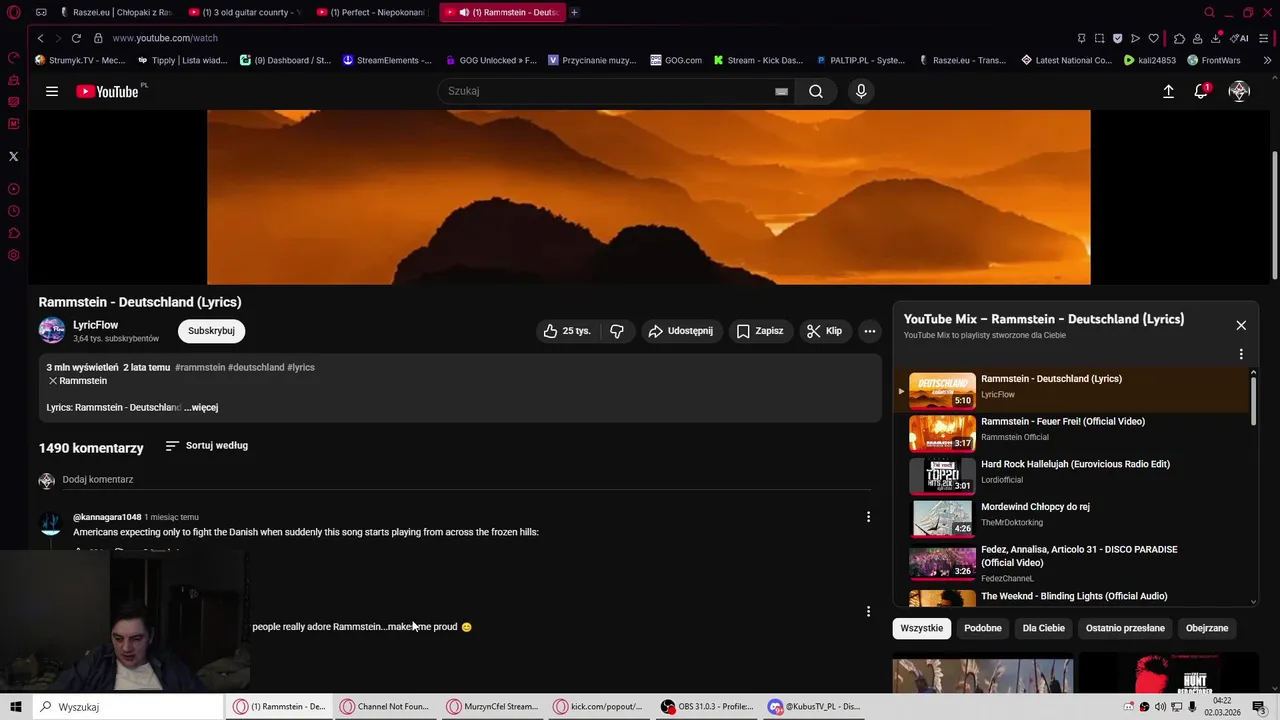Switch to the 3 old guitar country tab
Image resolution: width=1280 pixels, height=720 pixels.
pos(245,12)
